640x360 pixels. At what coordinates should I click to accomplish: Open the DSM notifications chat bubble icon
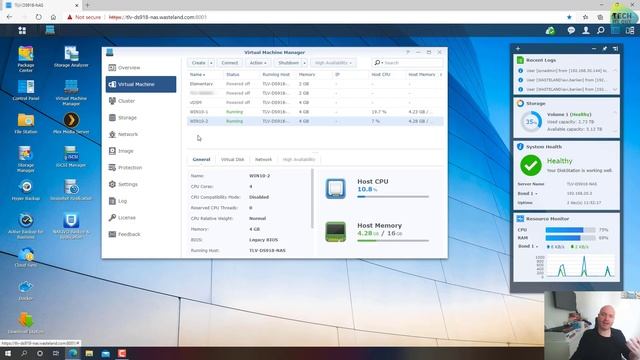click(571, 30)
